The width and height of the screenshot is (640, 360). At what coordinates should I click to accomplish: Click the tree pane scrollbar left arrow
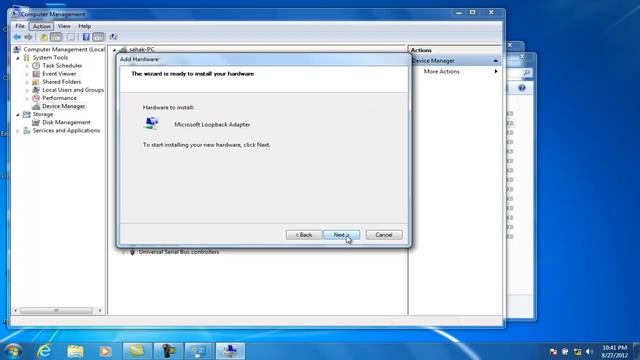(x=16, y=311)
